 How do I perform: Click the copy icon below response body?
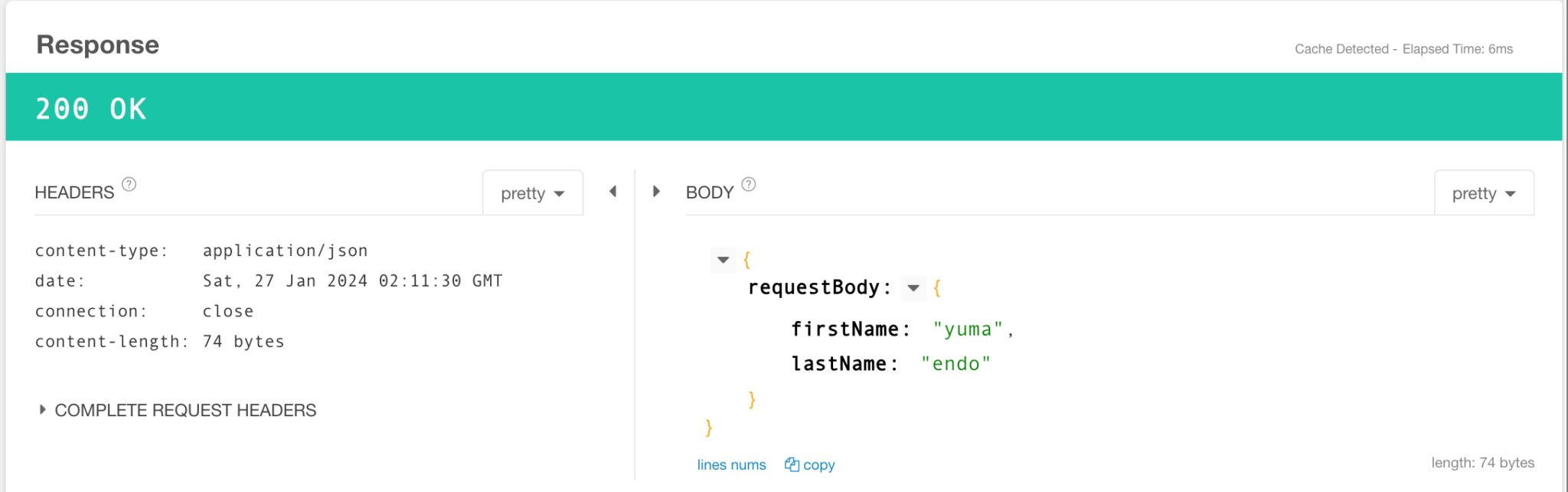click(x=792, y=464)
